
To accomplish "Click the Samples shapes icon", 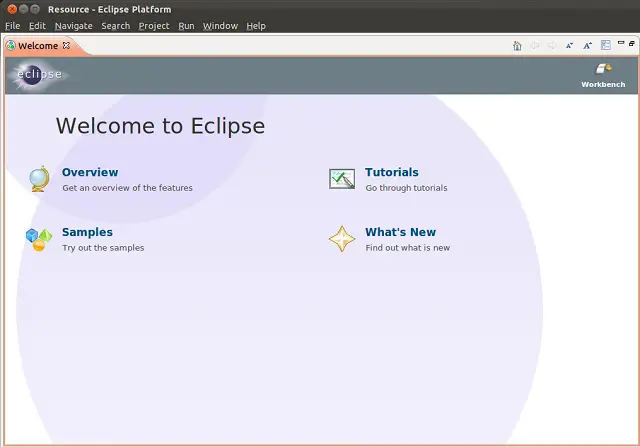I will click(39, 240).
